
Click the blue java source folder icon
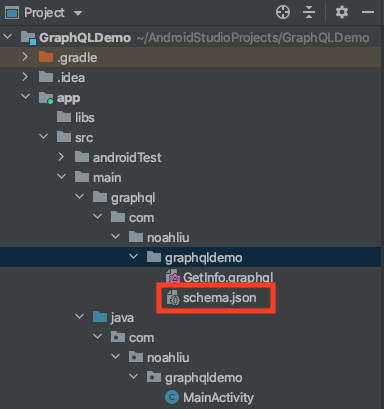coord(100,317)
